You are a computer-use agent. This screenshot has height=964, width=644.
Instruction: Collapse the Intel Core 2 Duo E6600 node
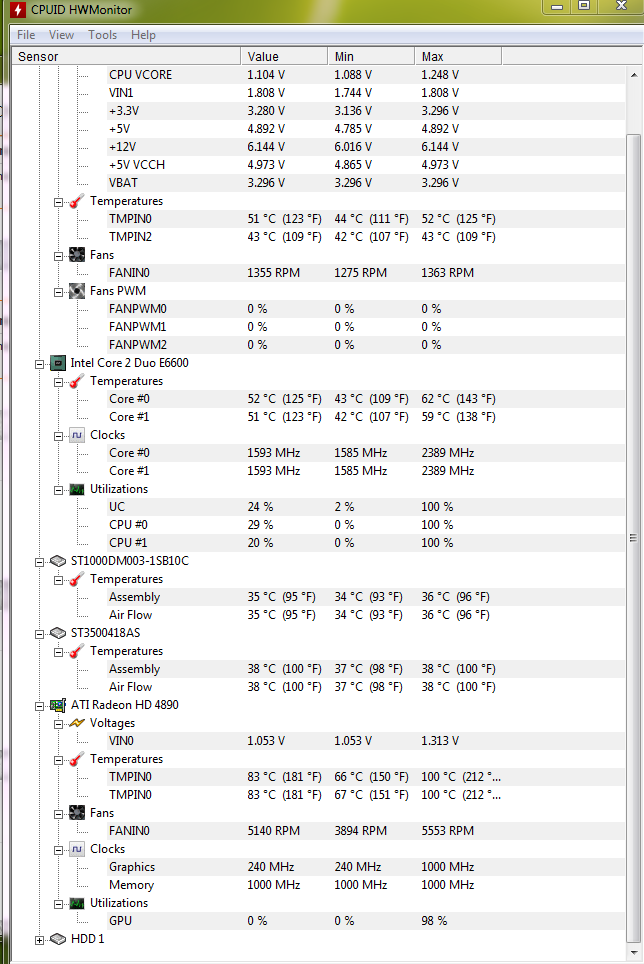click(39, 364)
